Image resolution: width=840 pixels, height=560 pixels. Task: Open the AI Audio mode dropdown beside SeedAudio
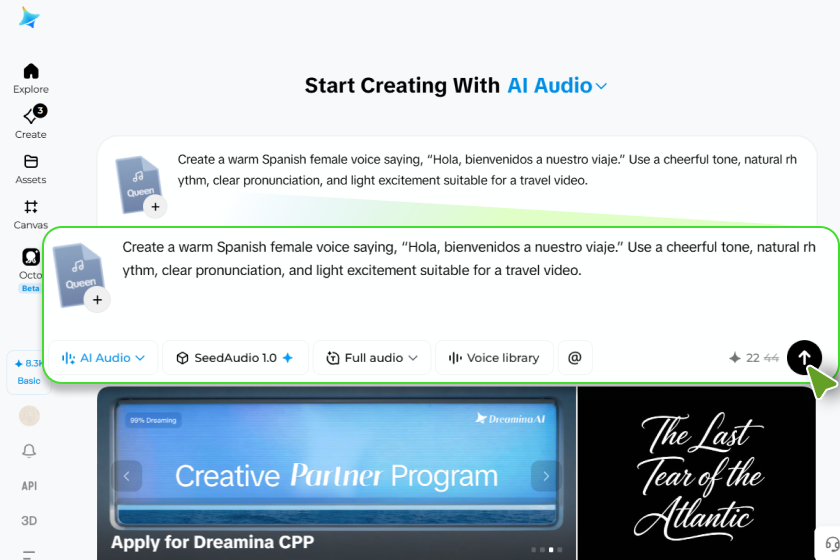click(103, 358)
